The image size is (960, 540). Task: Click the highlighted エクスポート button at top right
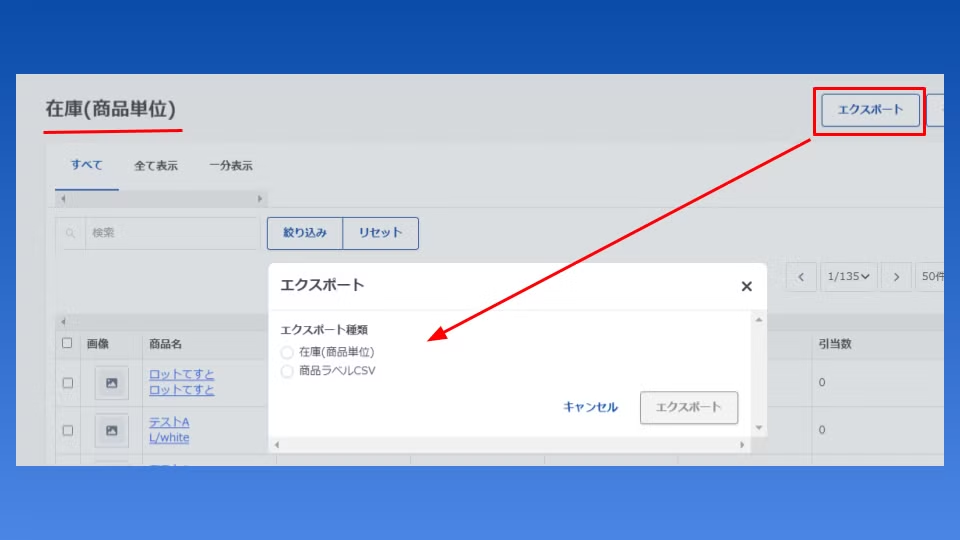point(870,110)
